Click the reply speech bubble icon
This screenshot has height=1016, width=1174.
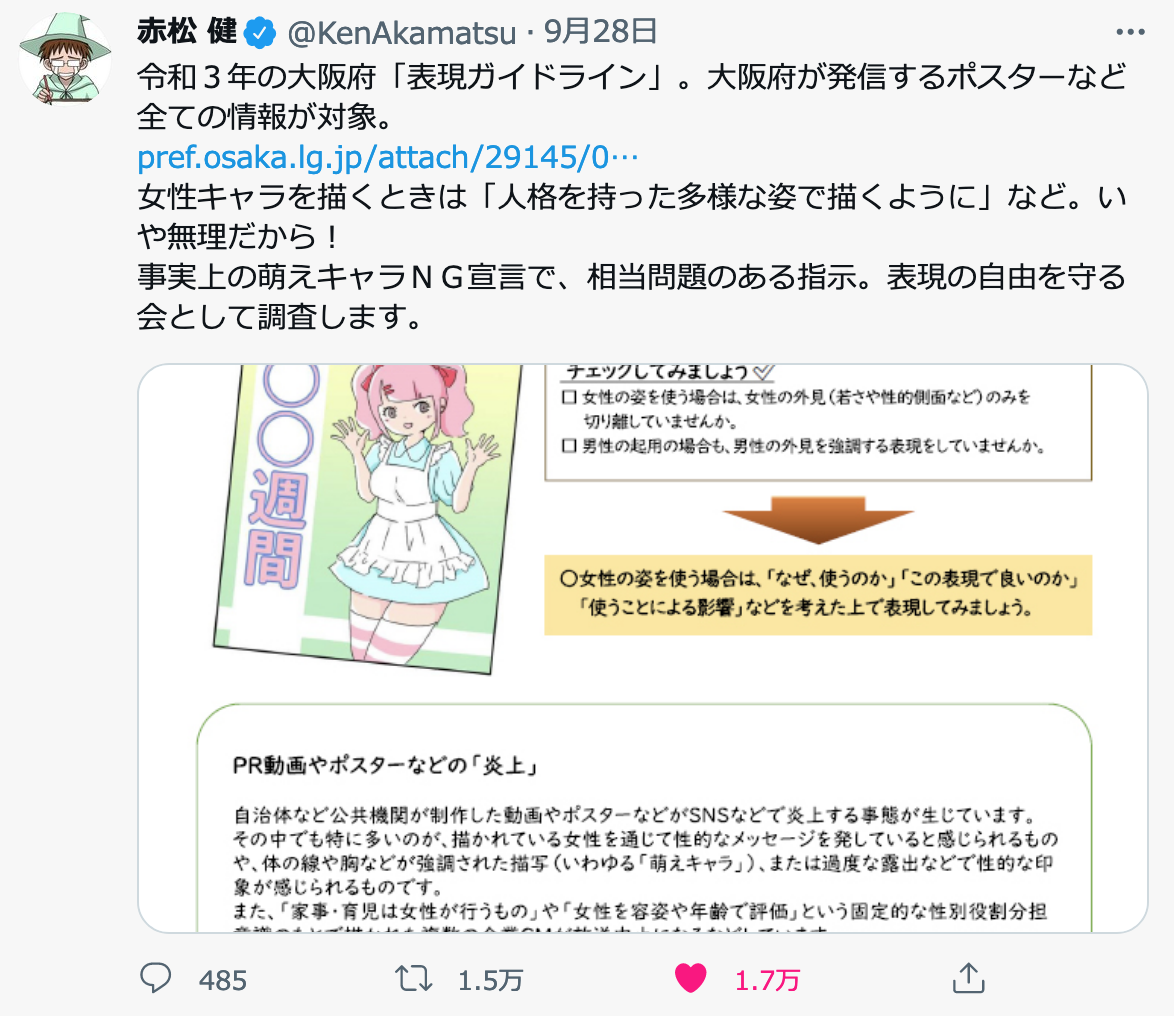coord(156,978)
